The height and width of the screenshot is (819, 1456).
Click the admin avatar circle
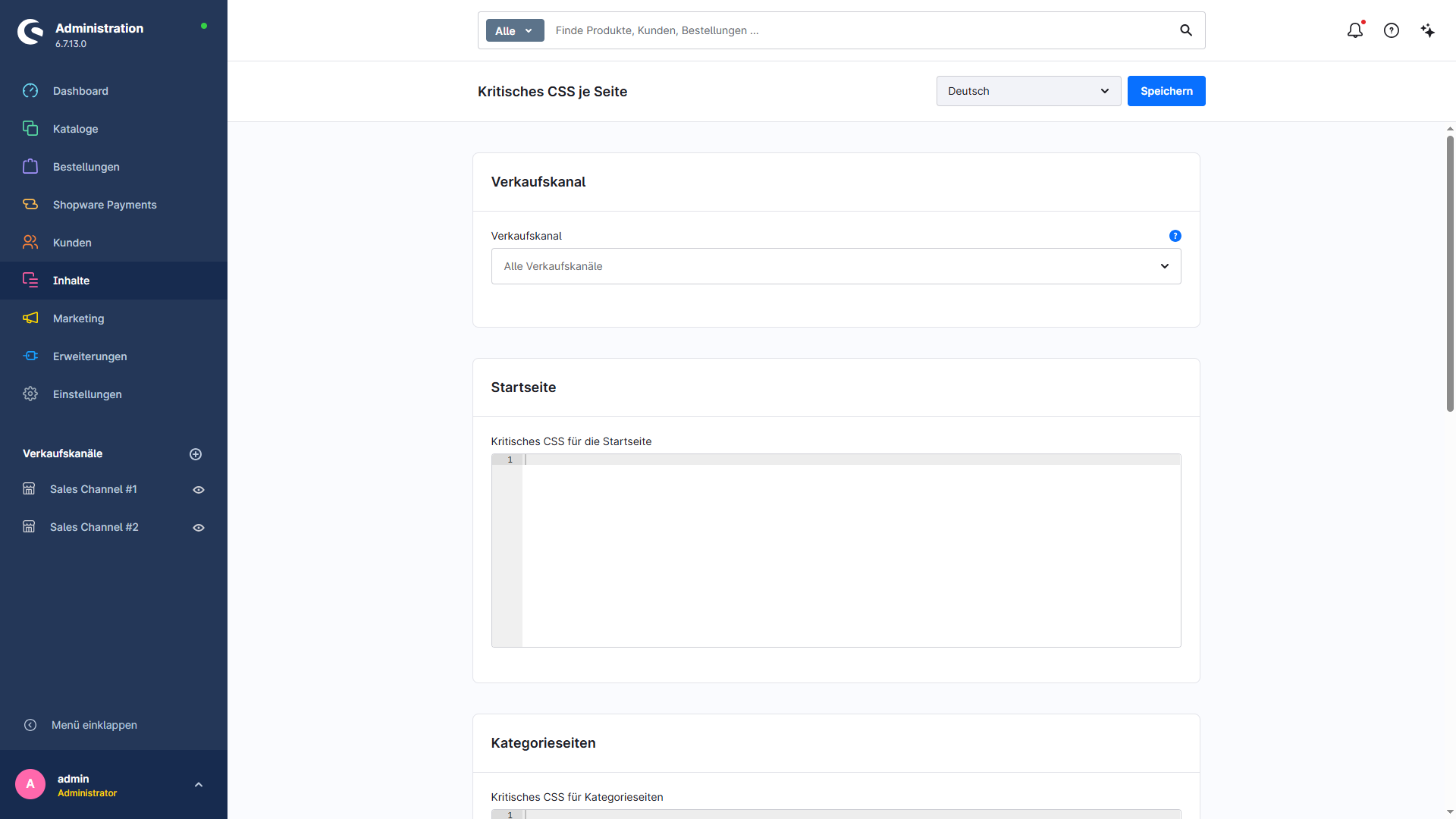(30, 784)
